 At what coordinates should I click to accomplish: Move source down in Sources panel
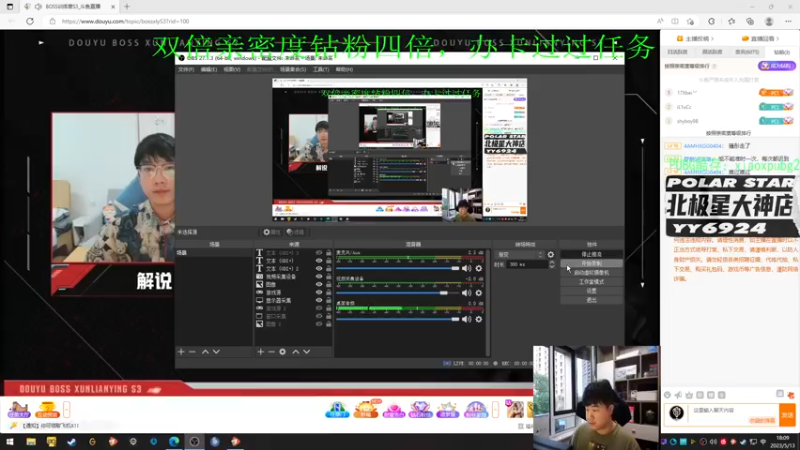tap(307, 352)
